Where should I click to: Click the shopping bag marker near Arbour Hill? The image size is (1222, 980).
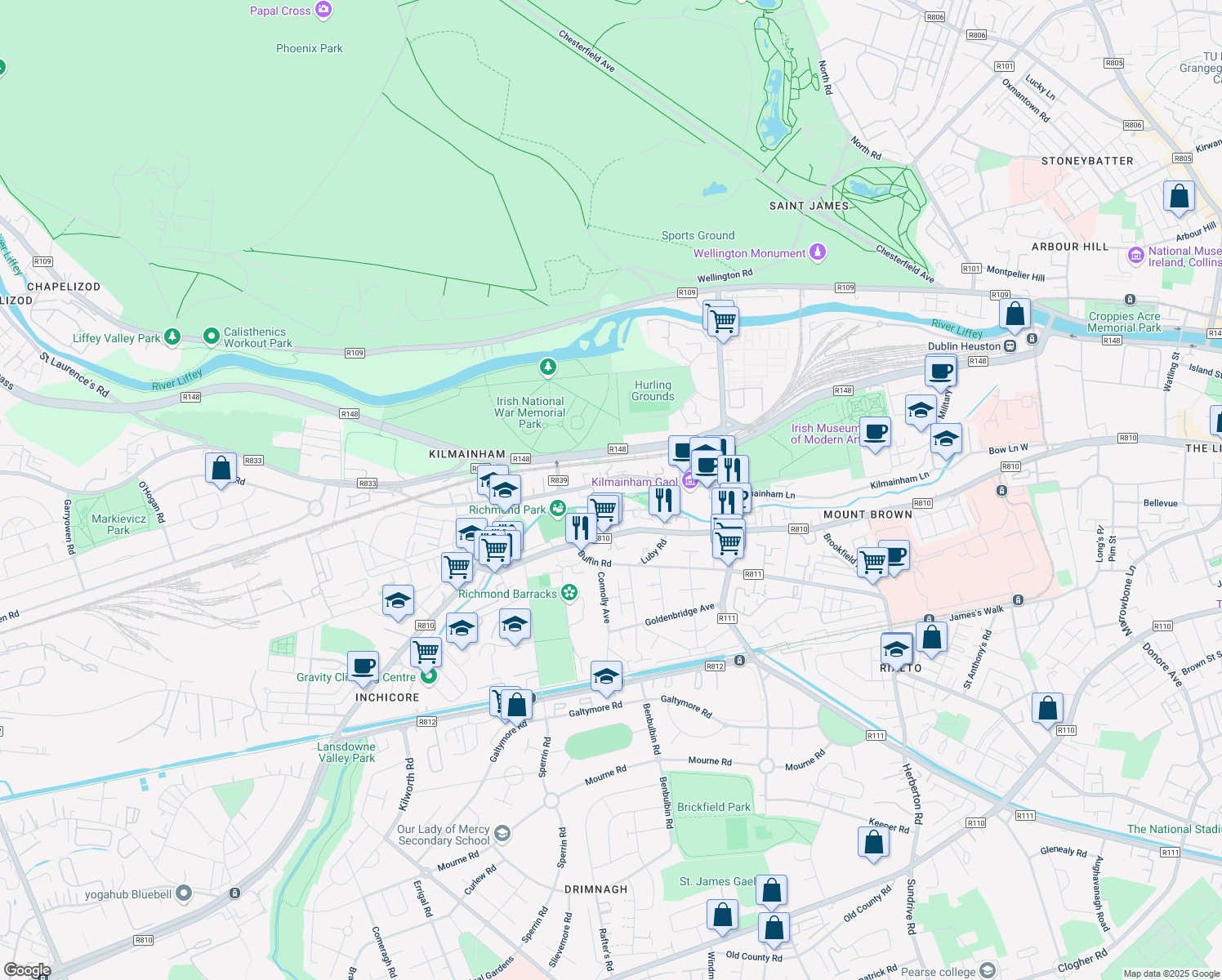(1179, 198)
